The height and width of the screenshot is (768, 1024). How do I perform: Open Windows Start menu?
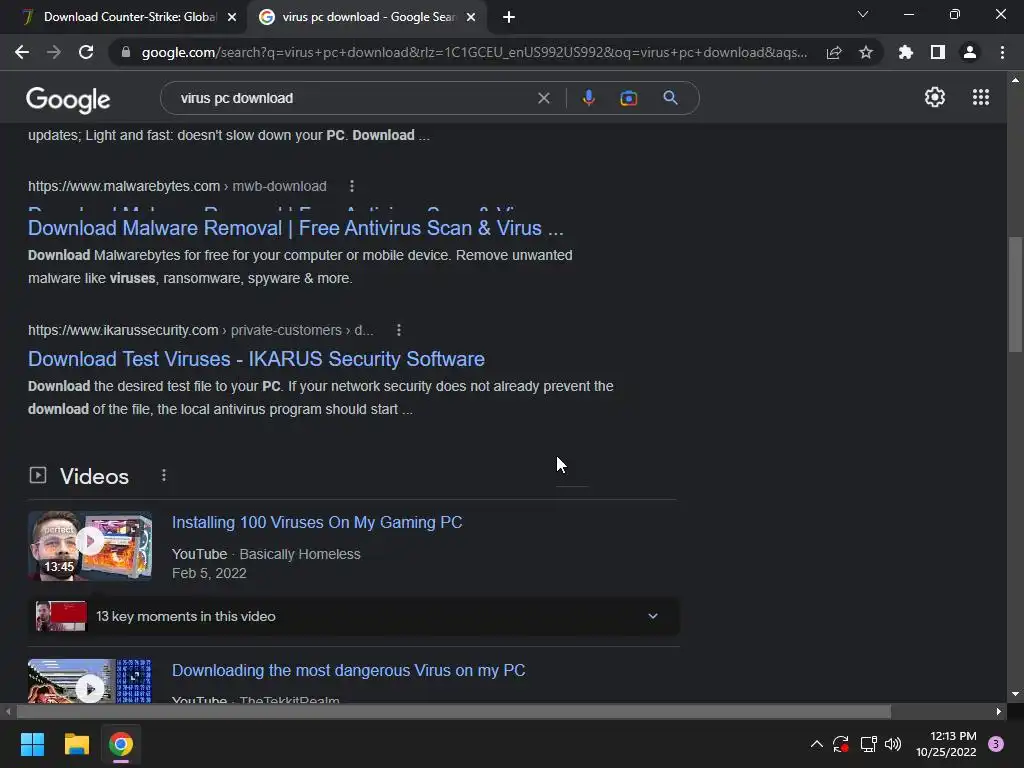[32, 744]
